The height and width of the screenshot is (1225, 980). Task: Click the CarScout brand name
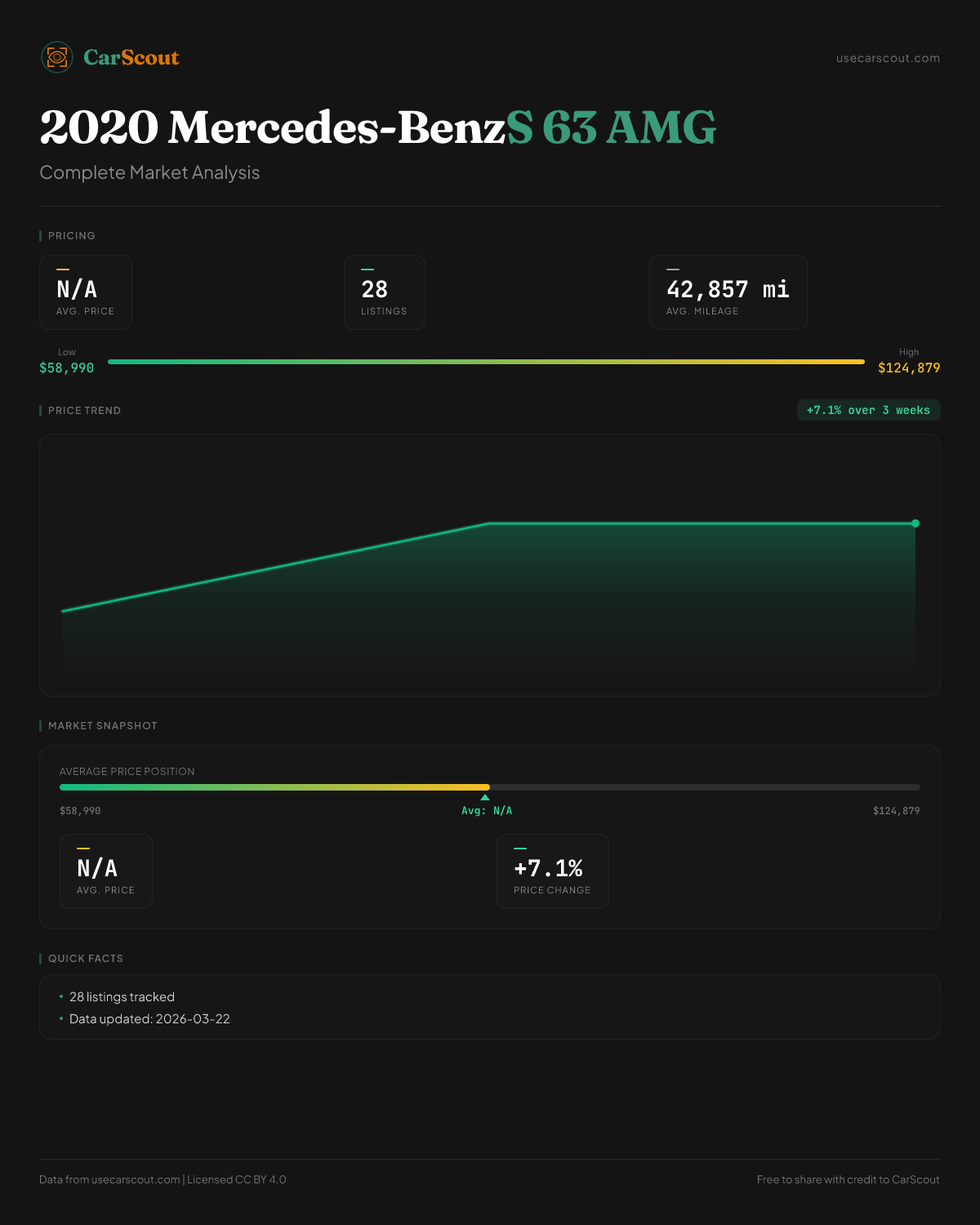pos(131,57)
